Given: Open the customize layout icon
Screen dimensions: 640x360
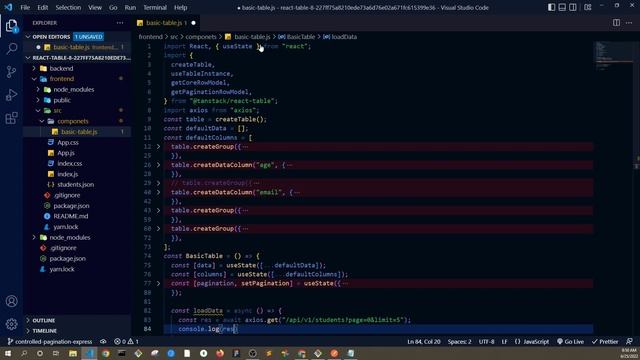Looking at the screenshot, I should (x=588, y=7).
